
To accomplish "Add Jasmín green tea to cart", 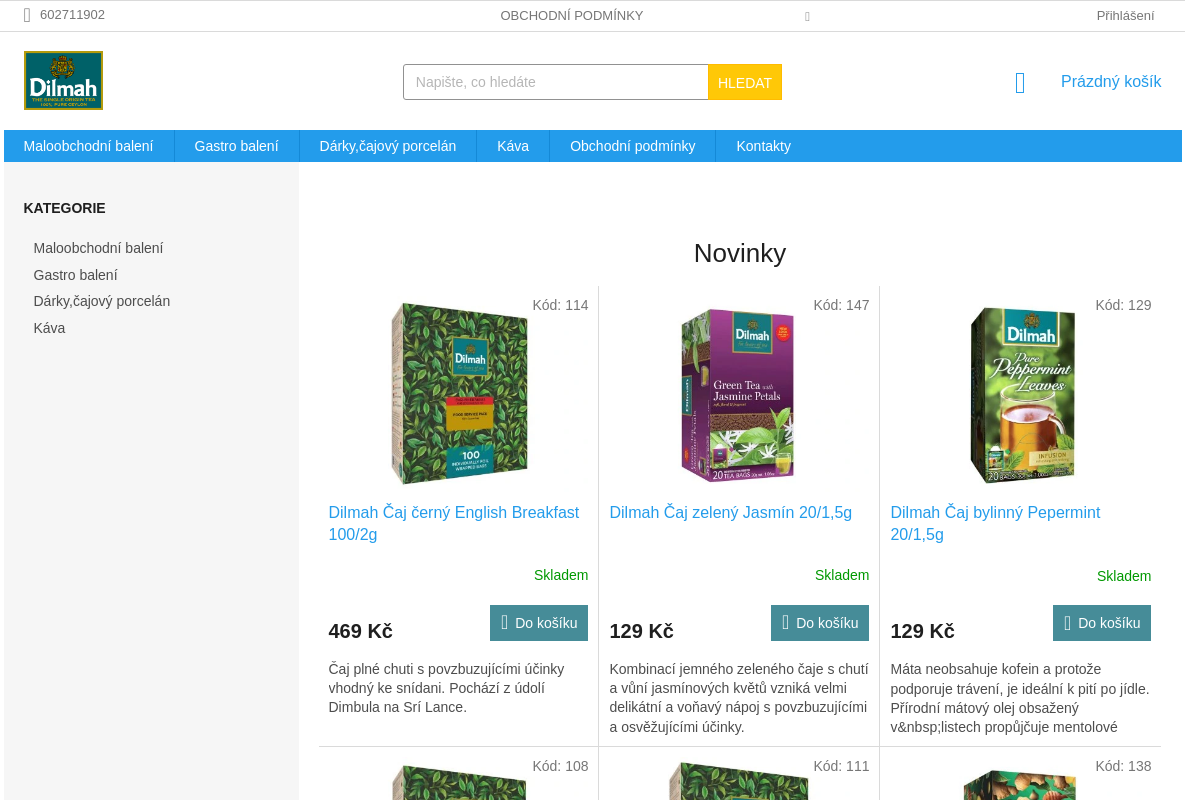I will (820, 623).
